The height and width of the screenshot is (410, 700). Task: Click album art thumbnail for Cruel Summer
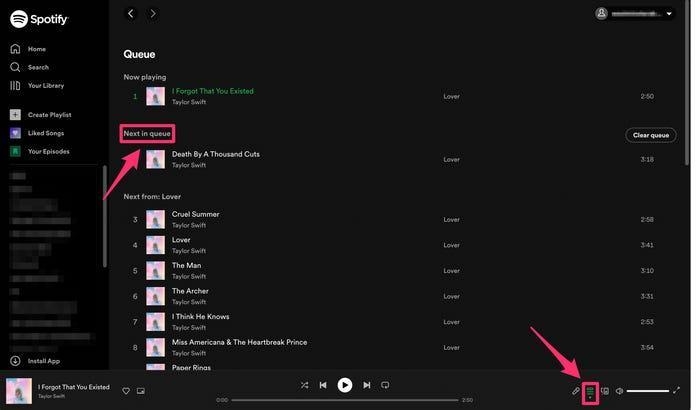(x=155, y=219)
